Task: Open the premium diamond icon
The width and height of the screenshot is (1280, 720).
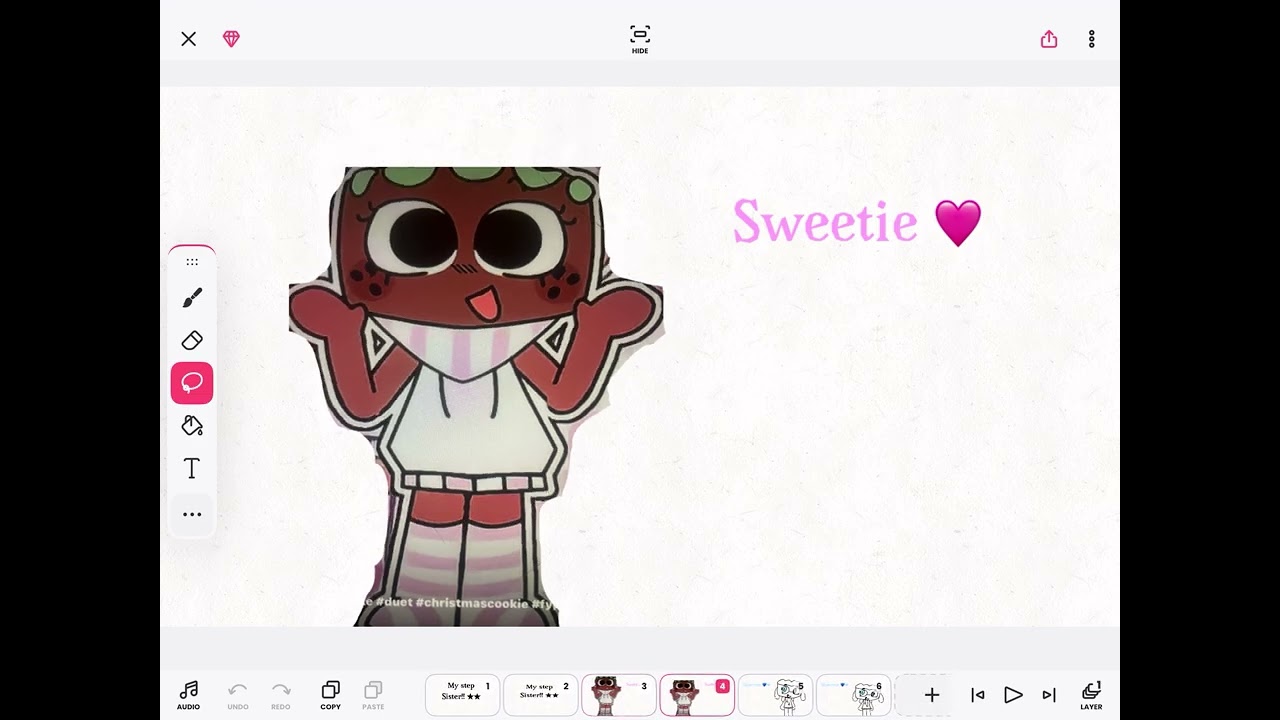Action: pos(231,39)
